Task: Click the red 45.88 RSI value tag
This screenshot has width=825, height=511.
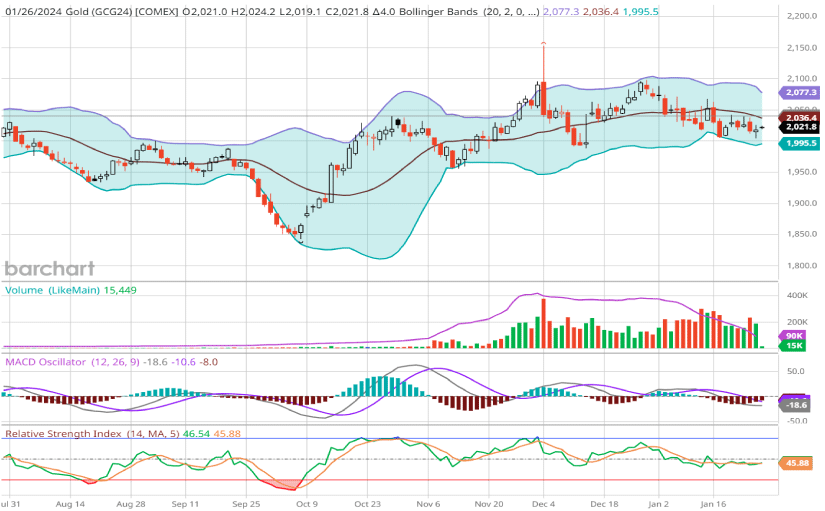Action: (x=796, y=463)
